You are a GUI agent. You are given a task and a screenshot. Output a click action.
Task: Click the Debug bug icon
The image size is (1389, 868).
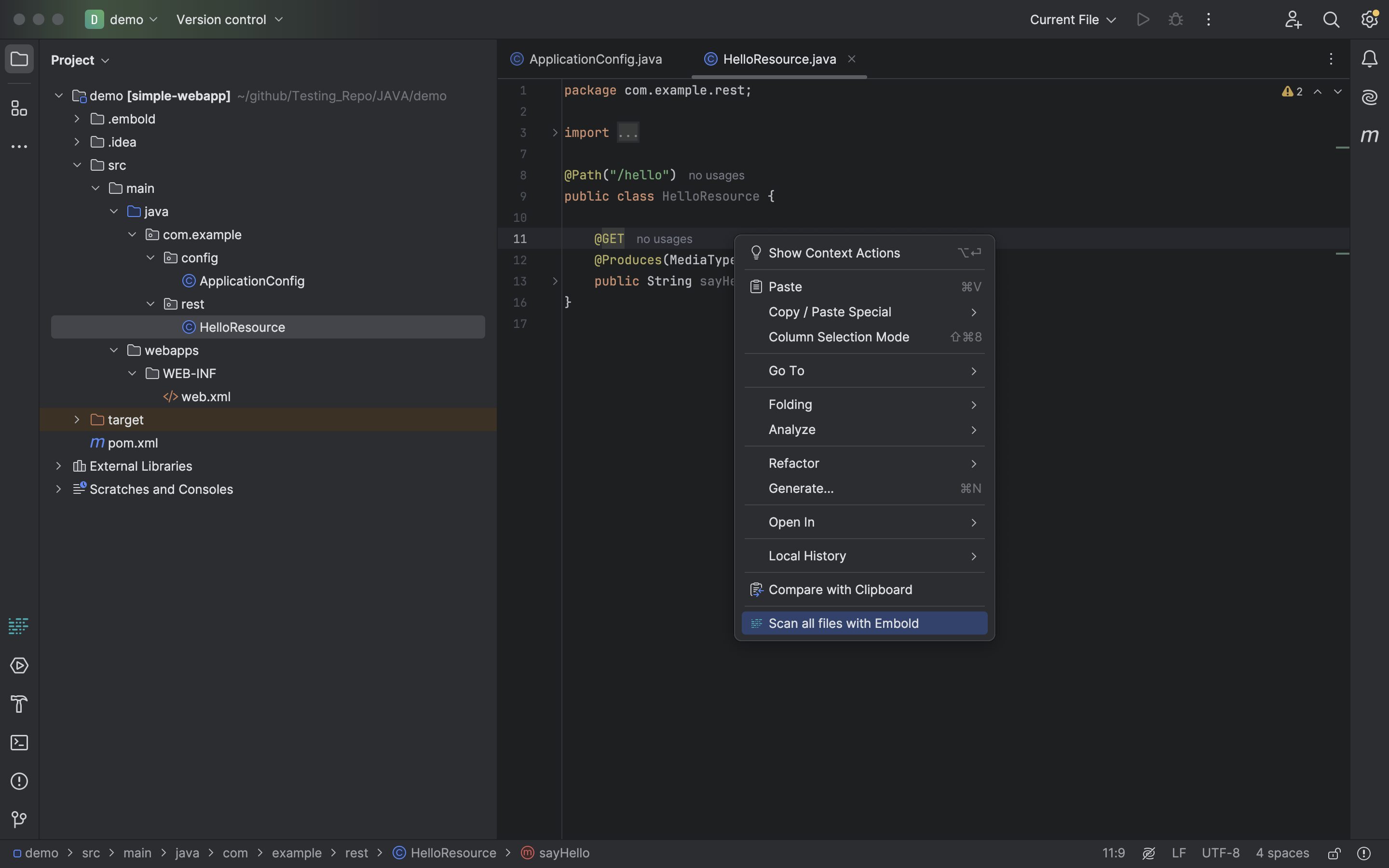[x=1175, y=19]
